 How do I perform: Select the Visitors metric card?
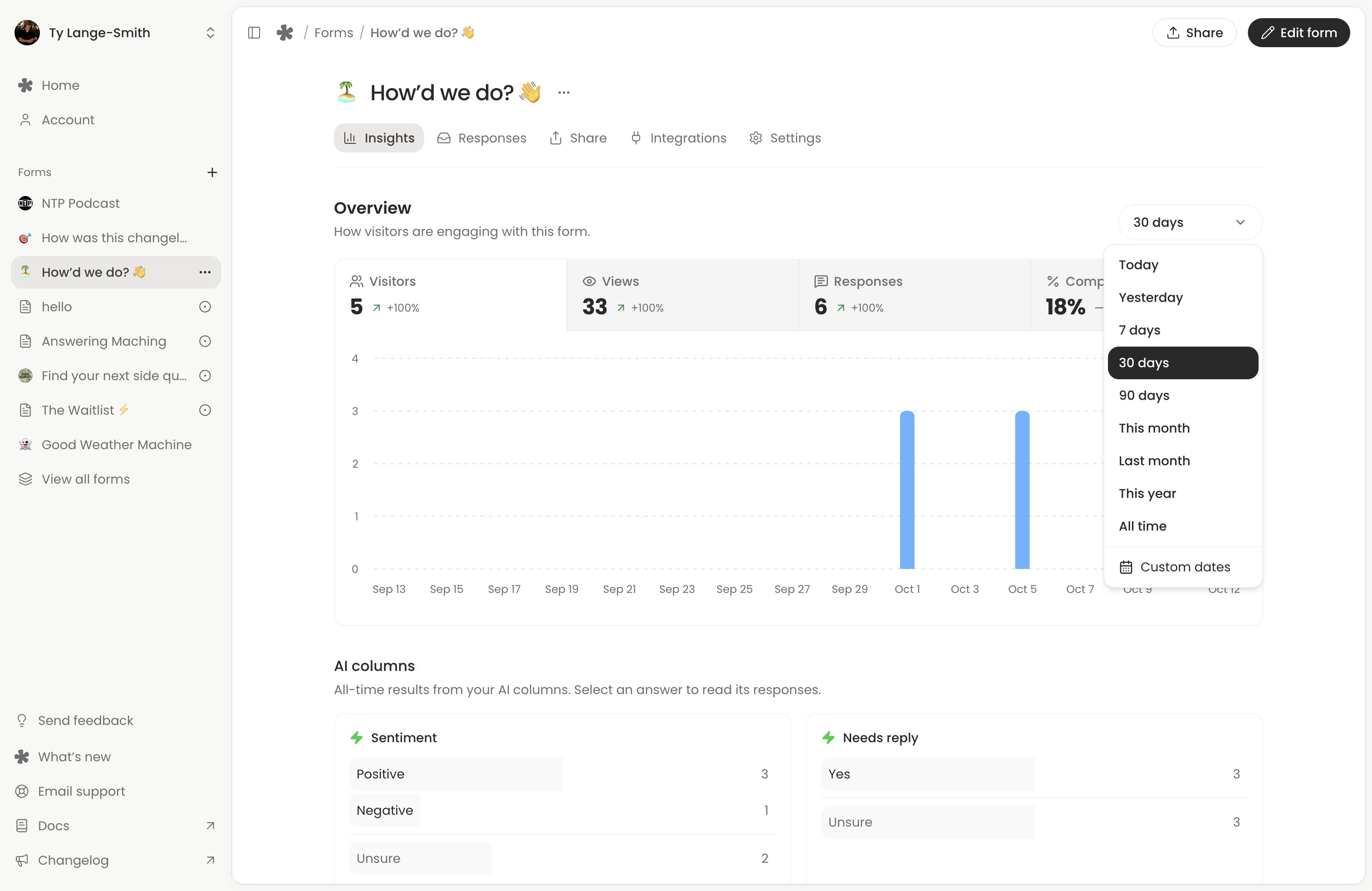click(x=451, y=295)
